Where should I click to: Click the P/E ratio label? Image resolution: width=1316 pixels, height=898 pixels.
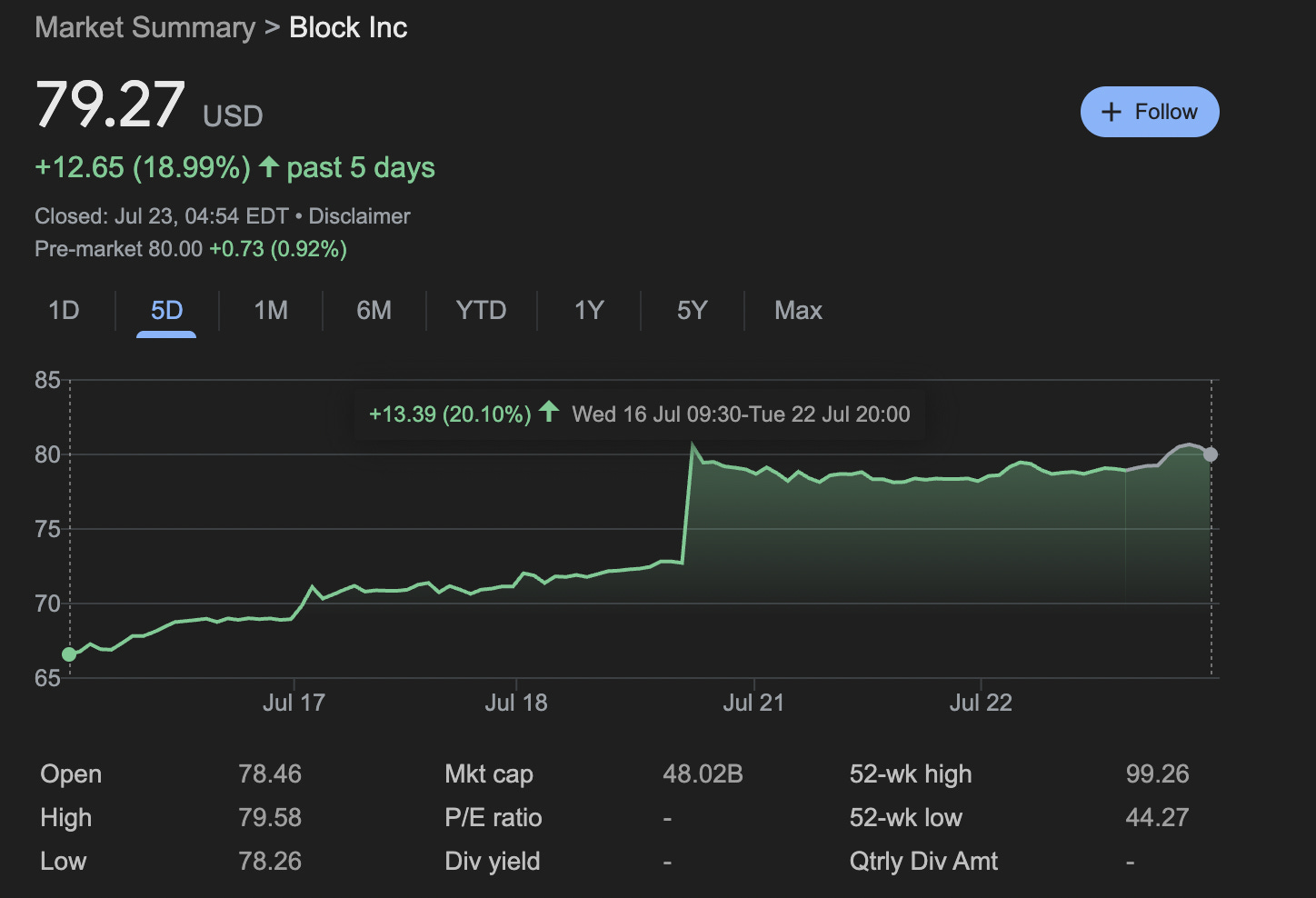click(x=493, y=818)
